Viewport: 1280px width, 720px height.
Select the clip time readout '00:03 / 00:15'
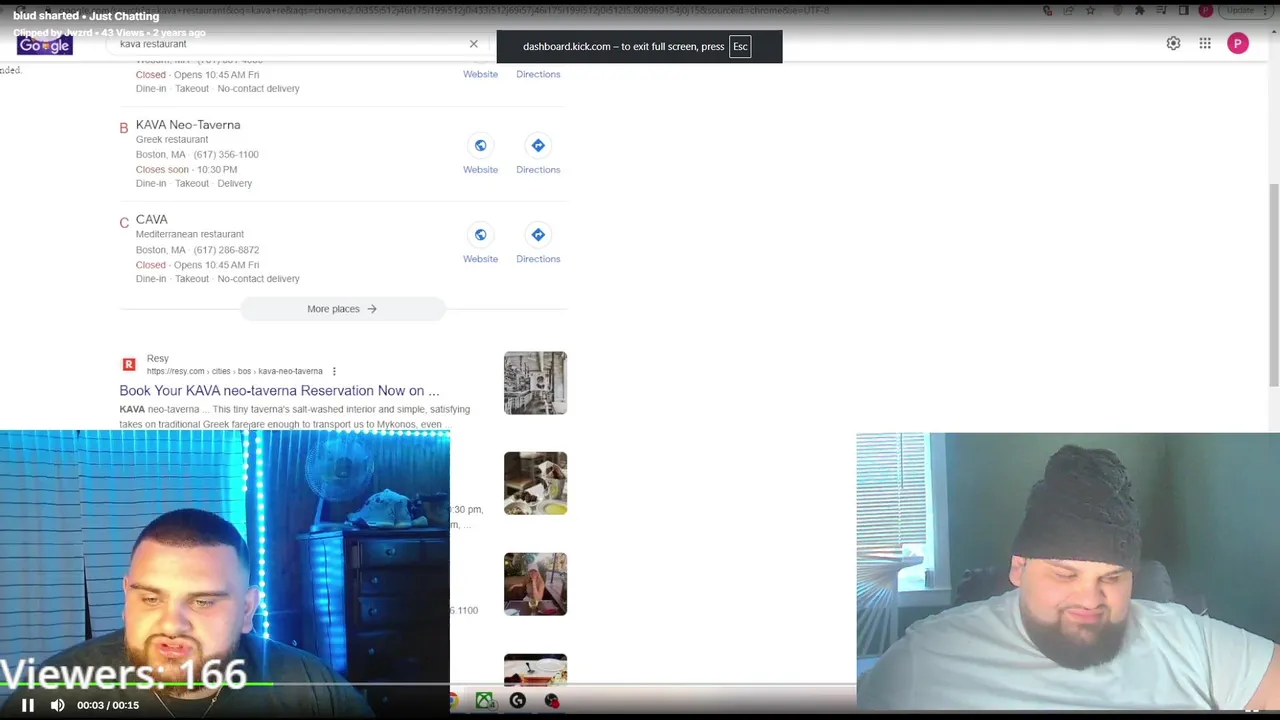(x=108, y=705)
